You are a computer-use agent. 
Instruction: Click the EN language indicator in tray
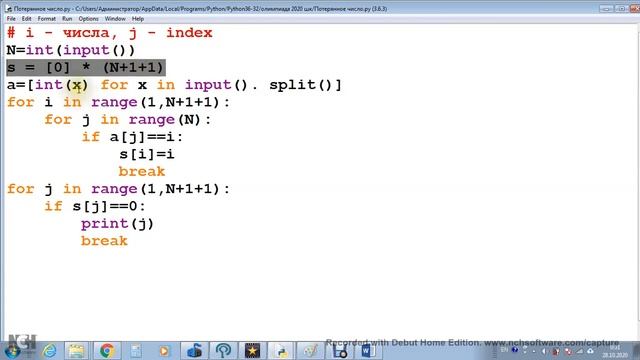tap(504, 350)
